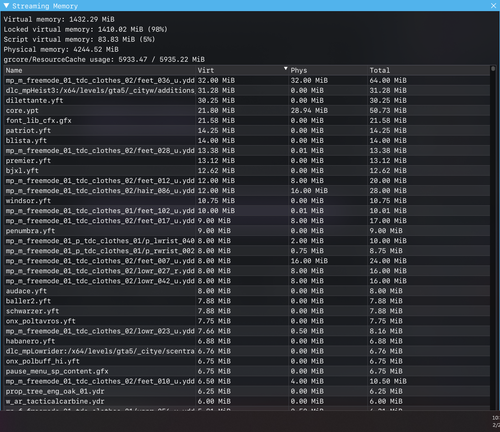Click the Locked virtual memory line

tap(85, 29)
